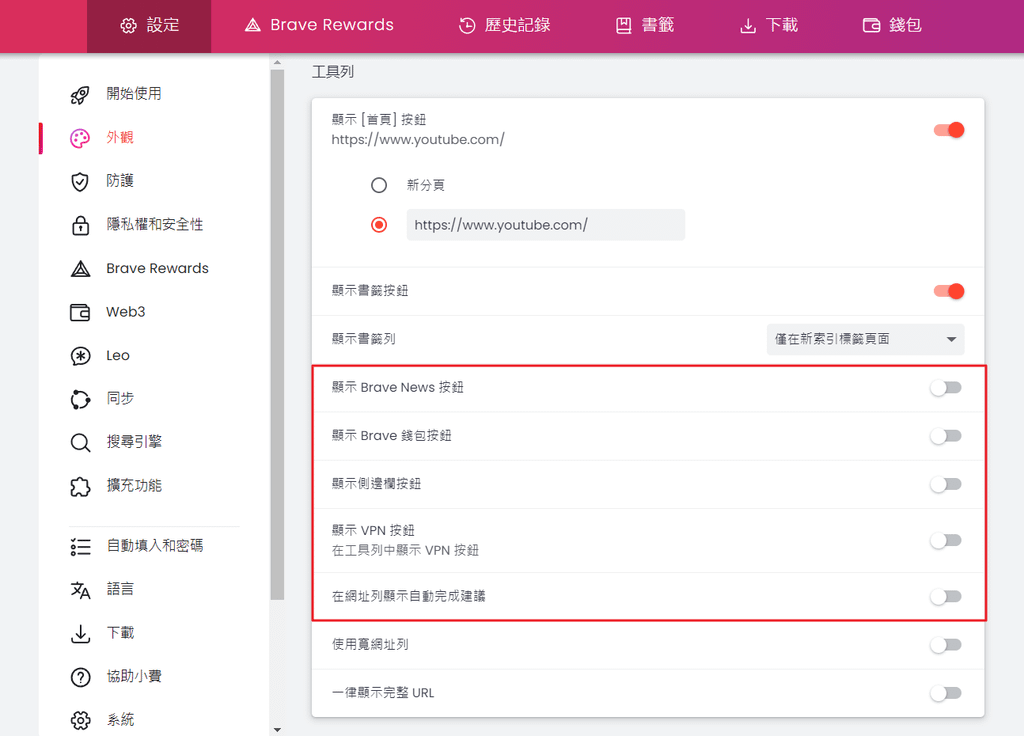
Task: Enable 使用寬網址列 toggle
Action: tap(946, 645)
